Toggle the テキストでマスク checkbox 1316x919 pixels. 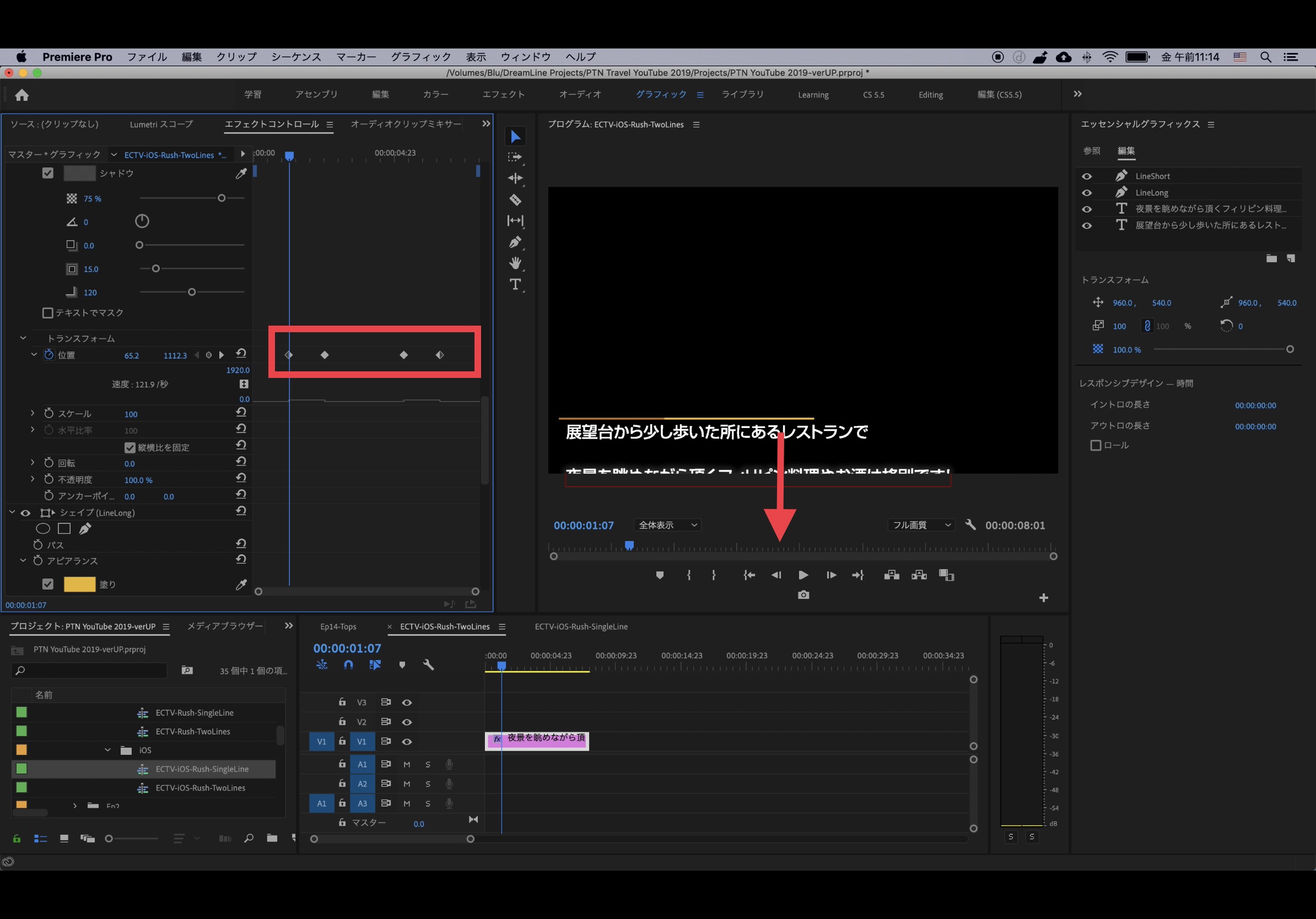(48, 313)
